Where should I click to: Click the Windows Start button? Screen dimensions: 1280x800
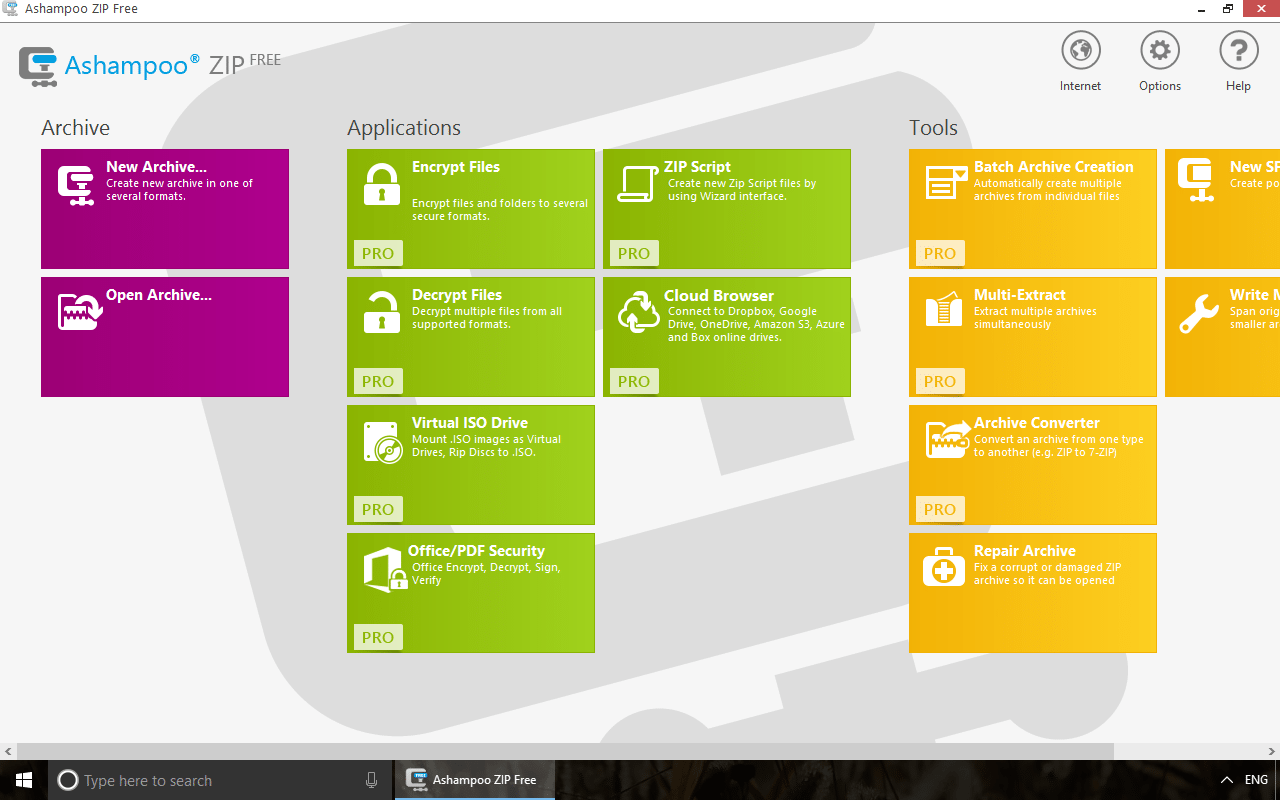(24, 780)
